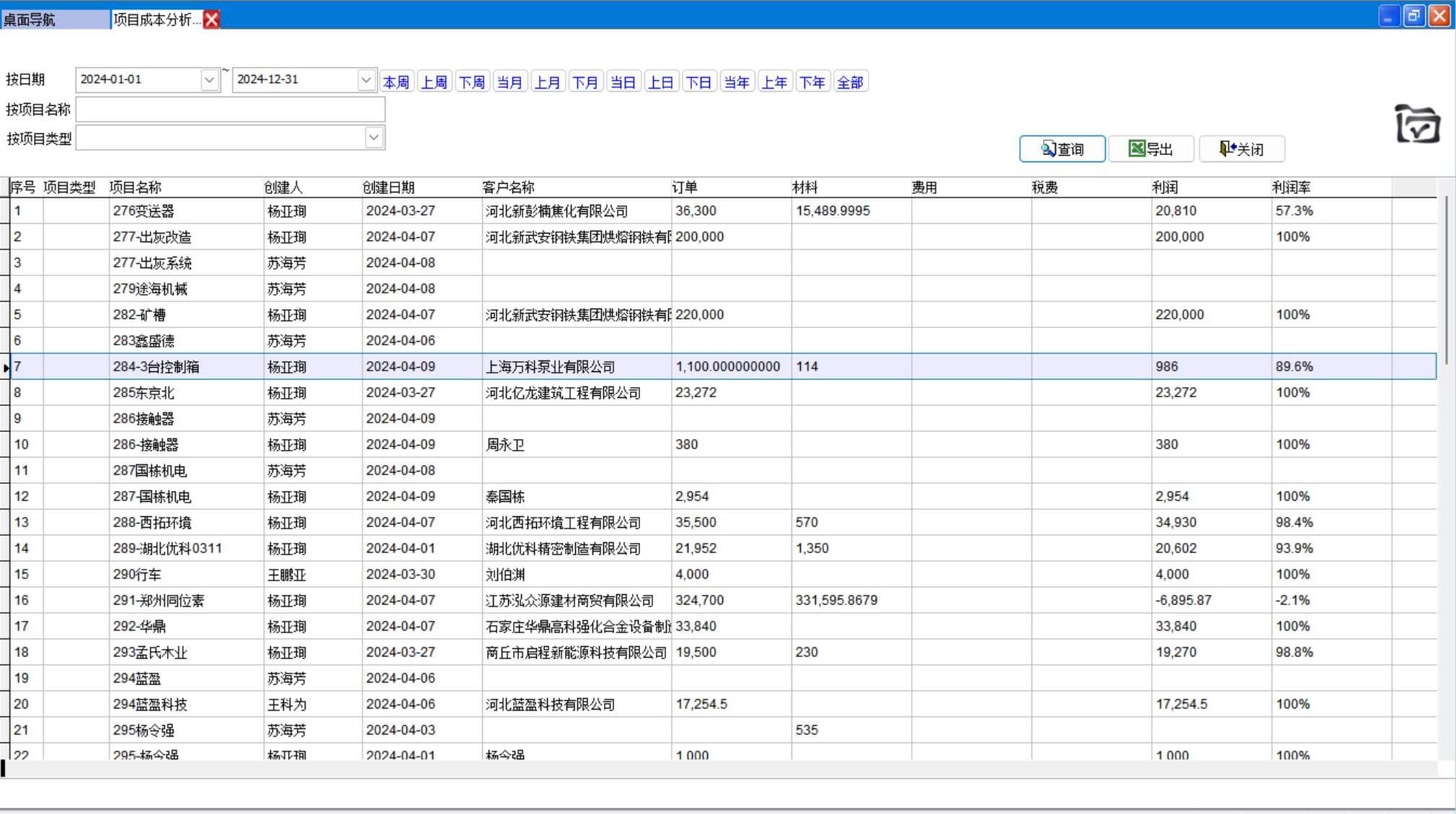Restore the inner window size
This screenshot has height=814, width=1456.
1413,16
